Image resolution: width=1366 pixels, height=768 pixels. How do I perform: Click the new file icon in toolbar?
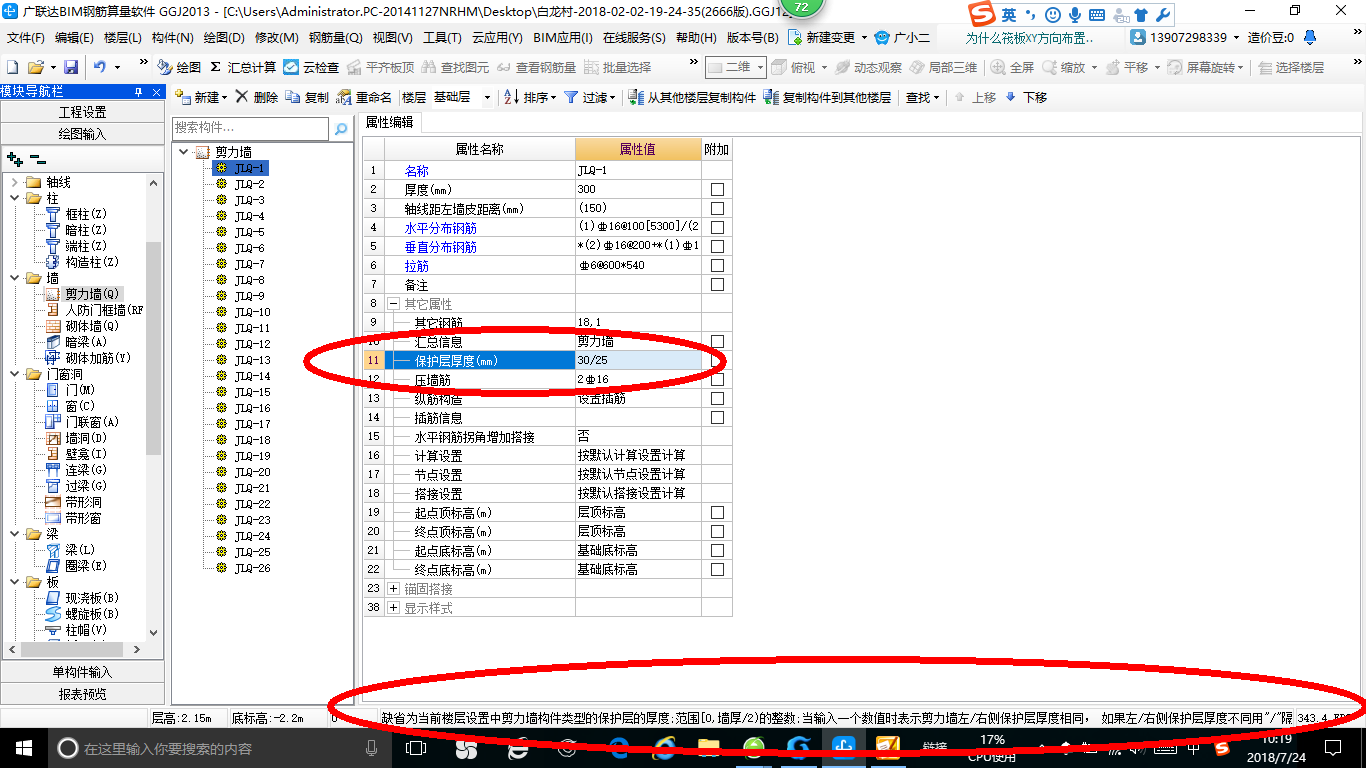click(x=13, y=67)
